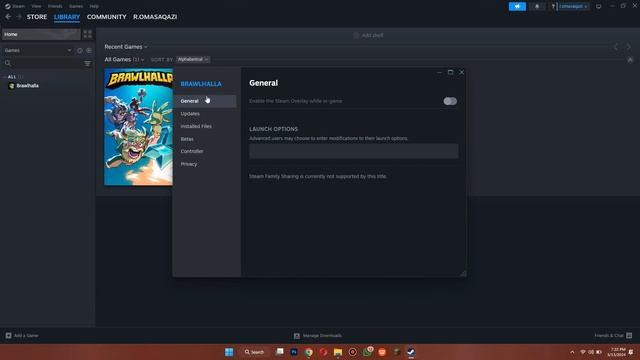Viewport: 640px width, 360px height.
Task: Open the notifications bell icon
Action: point(537,6)
